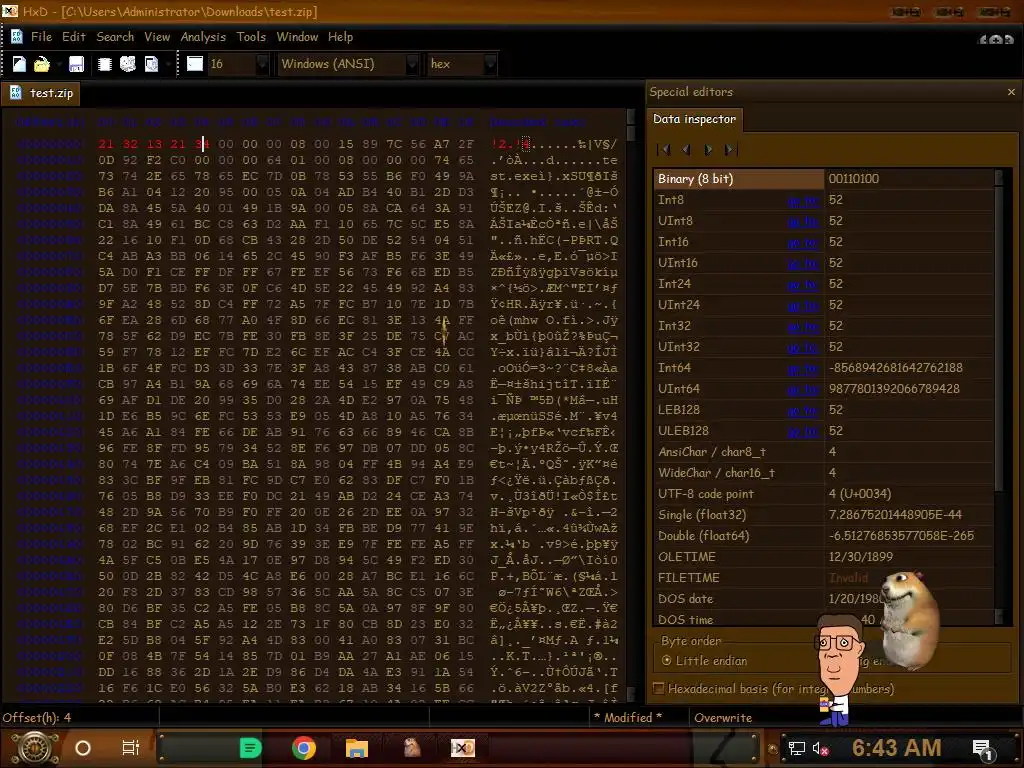Go to last byte in Data inspector
The width and height of the screenshot is (1024, 768).
[731, 150]
